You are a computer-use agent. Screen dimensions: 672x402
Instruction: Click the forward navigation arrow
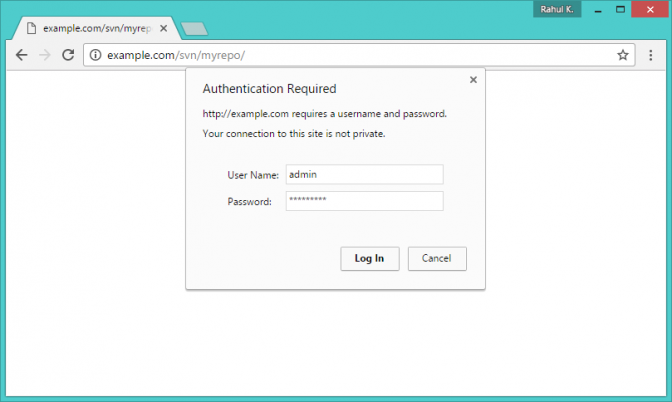pyautogui.click(x=45, y=55)
